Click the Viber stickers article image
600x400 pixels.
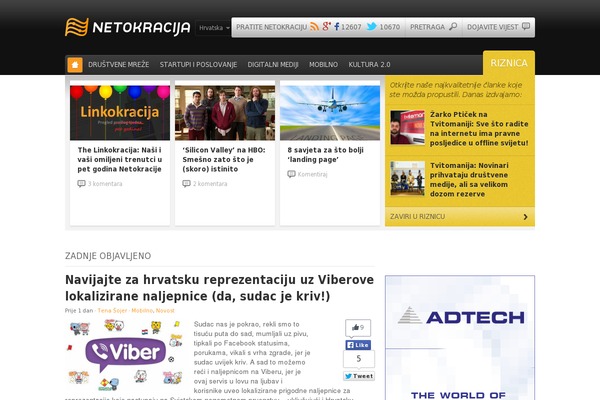point(126,355)
